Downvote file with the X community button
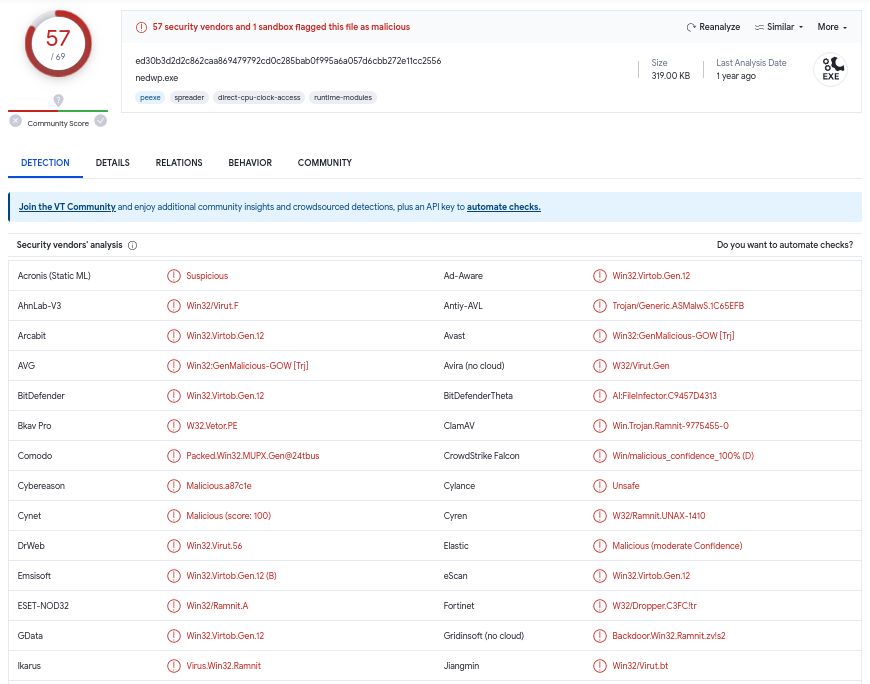Image resolution: width=870 pixels, height=684 pixels. click(15, 121)
